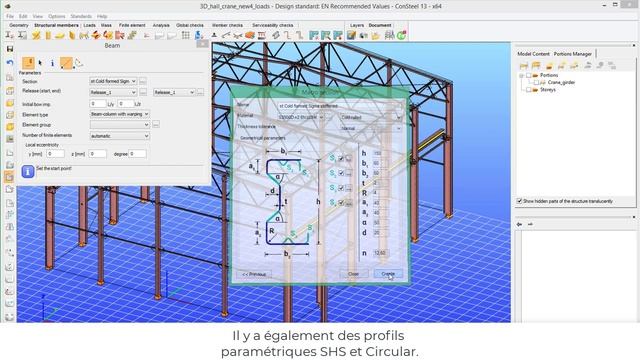
Task: Toggle the S4 stiffener checkbox
Action: 341,203
